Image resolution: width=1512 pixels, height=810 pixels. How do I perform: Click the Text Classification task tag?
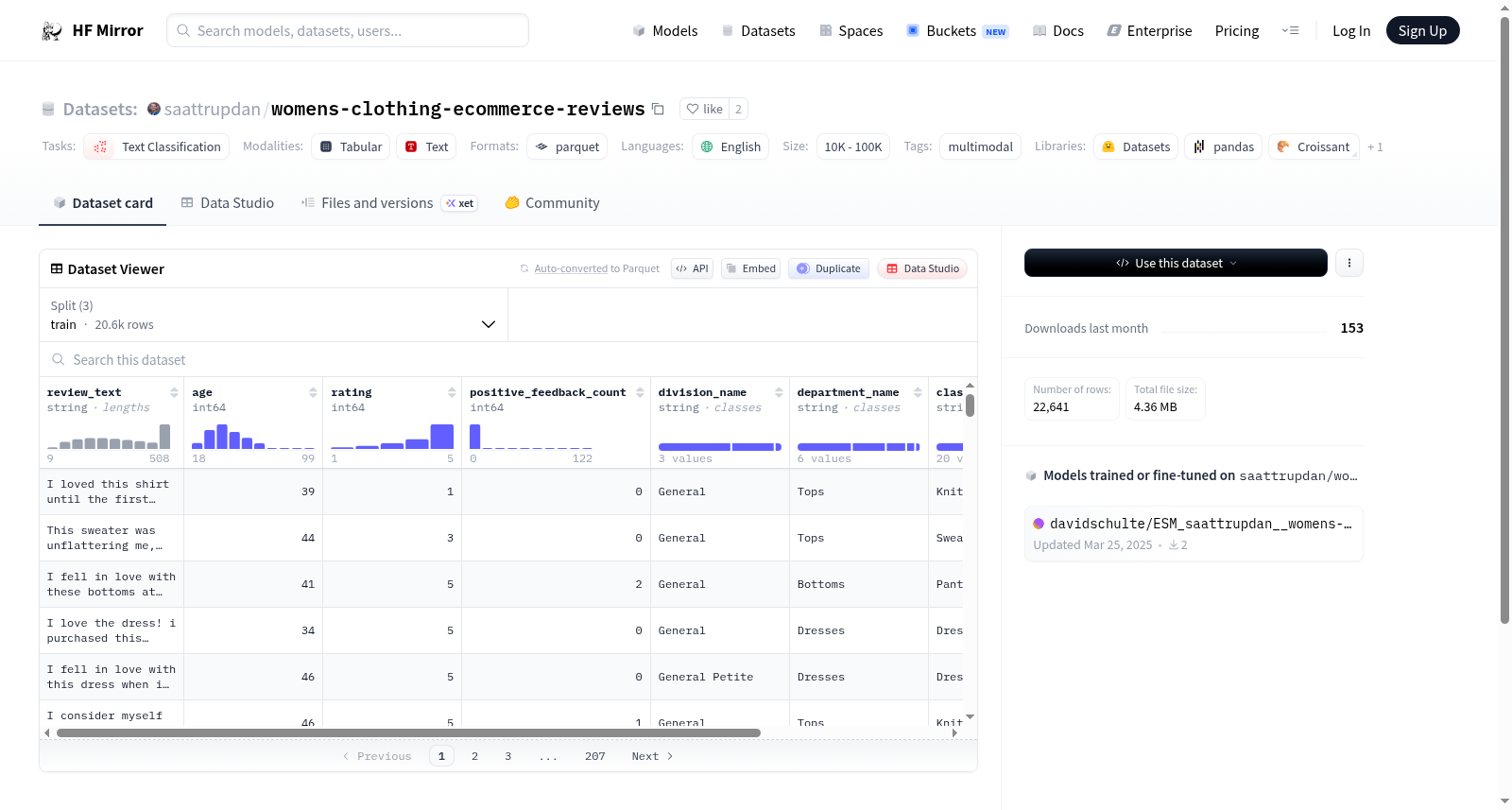click(157, 146)
